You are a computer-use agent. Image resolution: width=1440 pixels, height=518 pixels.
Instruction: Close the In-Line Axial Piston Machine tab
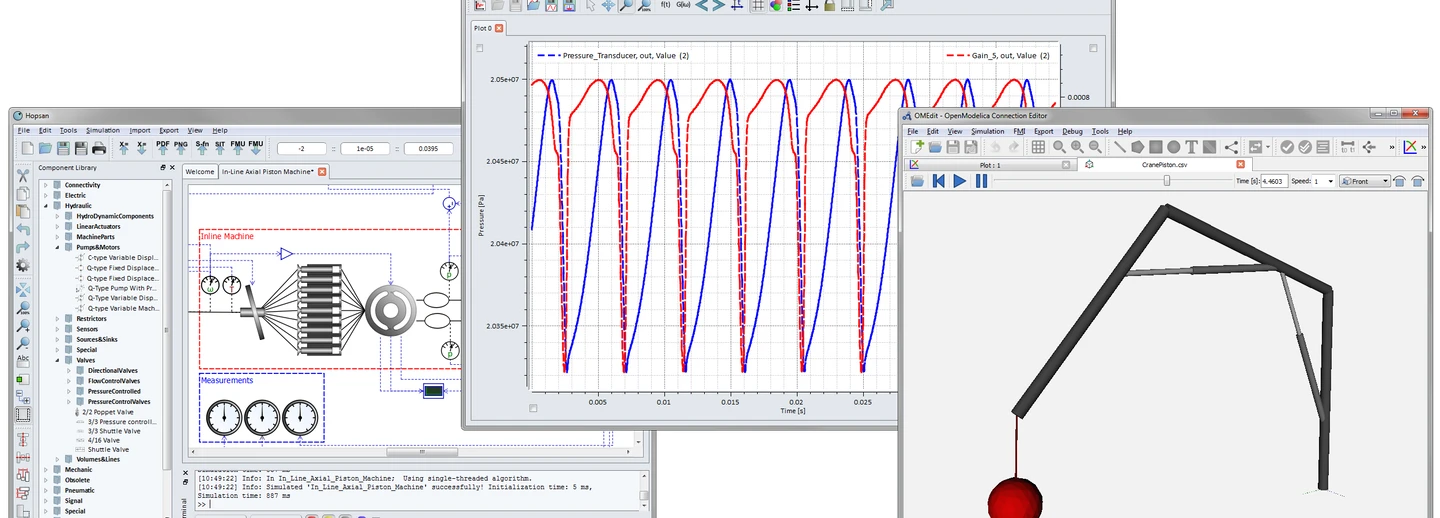pos(323,172)
